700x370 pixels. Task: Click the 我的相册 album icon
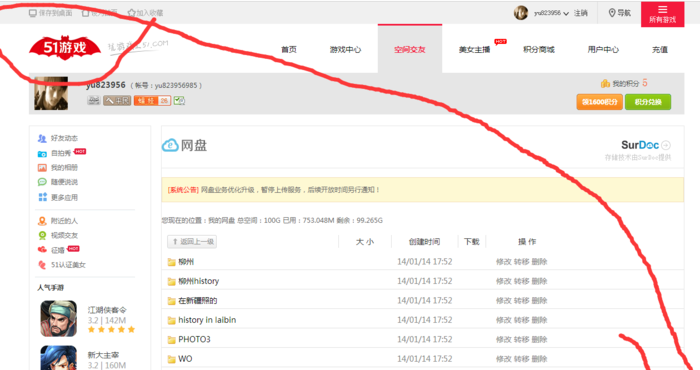pyautogui.click(x=42, y=168)
